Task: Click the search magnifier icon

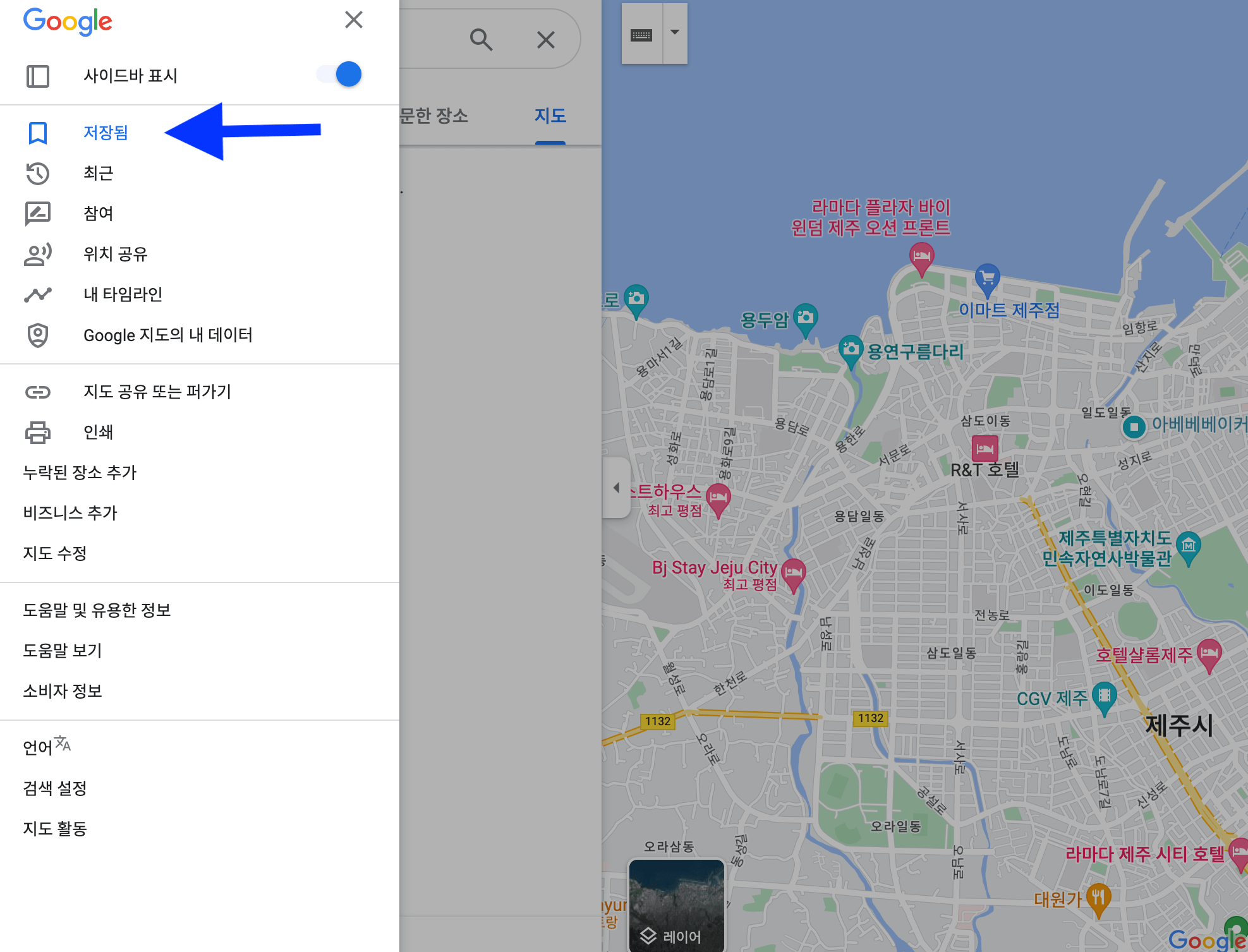Action: click(482, 39)
